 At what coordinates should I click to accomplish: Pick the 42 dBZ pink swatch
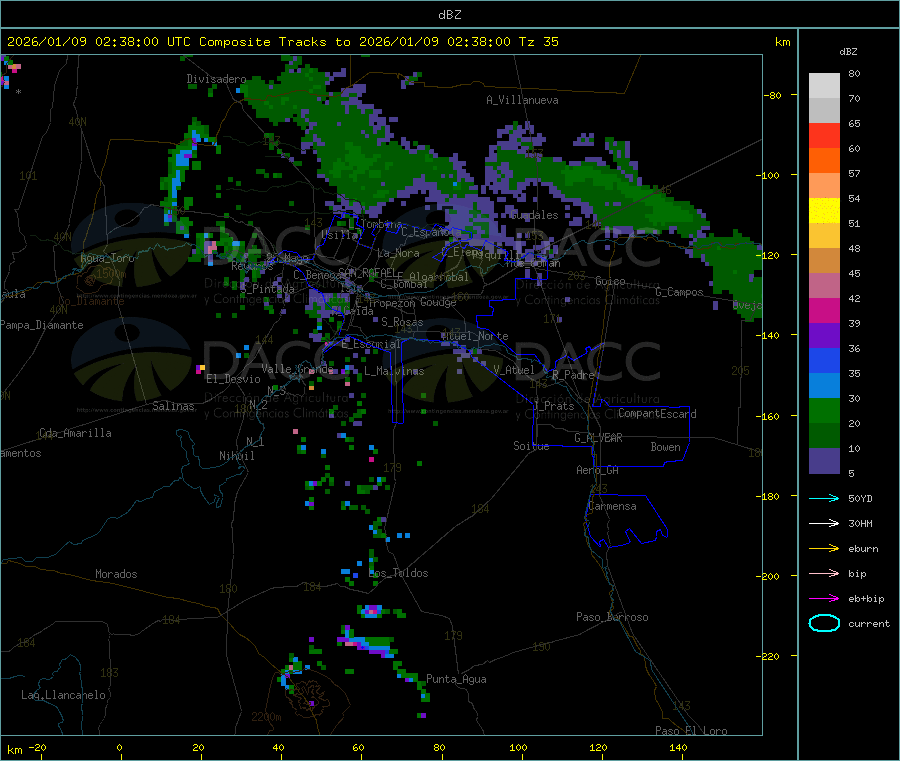click(824, 286)
